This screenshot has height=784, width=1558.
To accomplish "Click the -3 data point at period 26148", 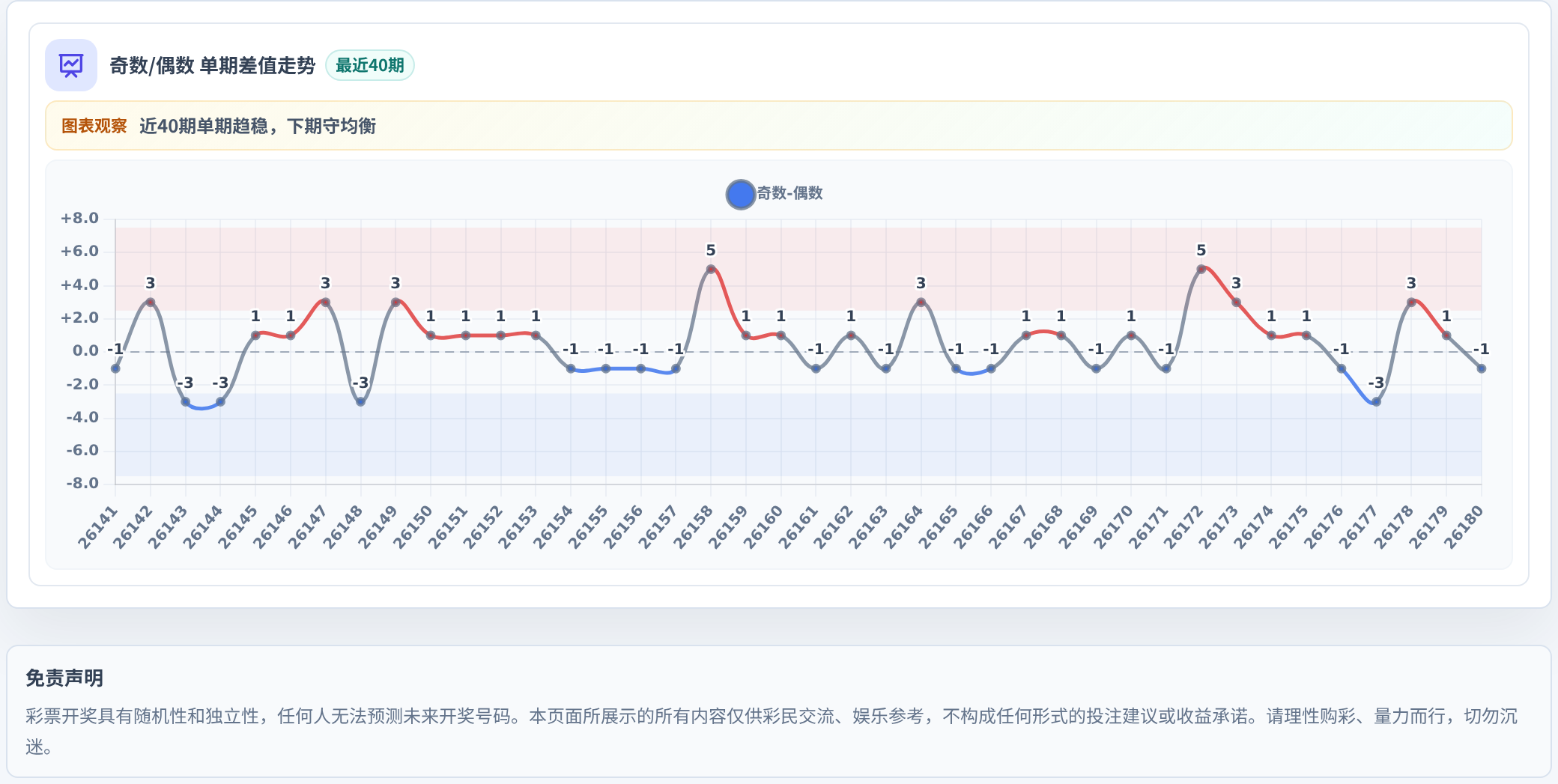I will click(x=360, y=402).
